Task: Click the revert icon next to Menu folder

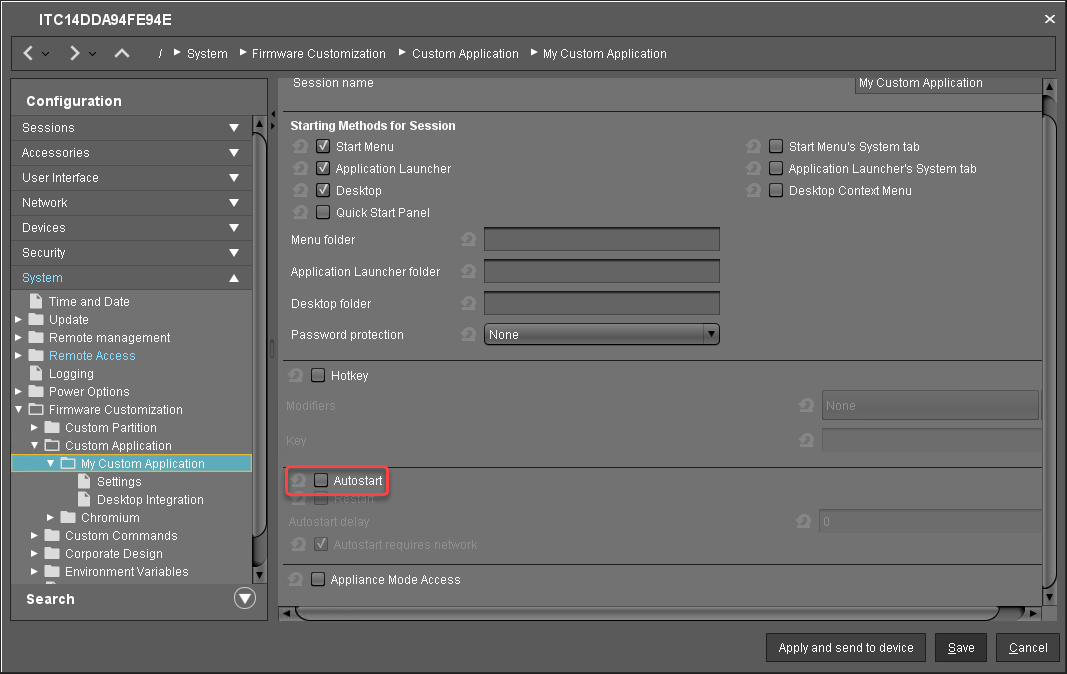Action: [x=468, y=240]
